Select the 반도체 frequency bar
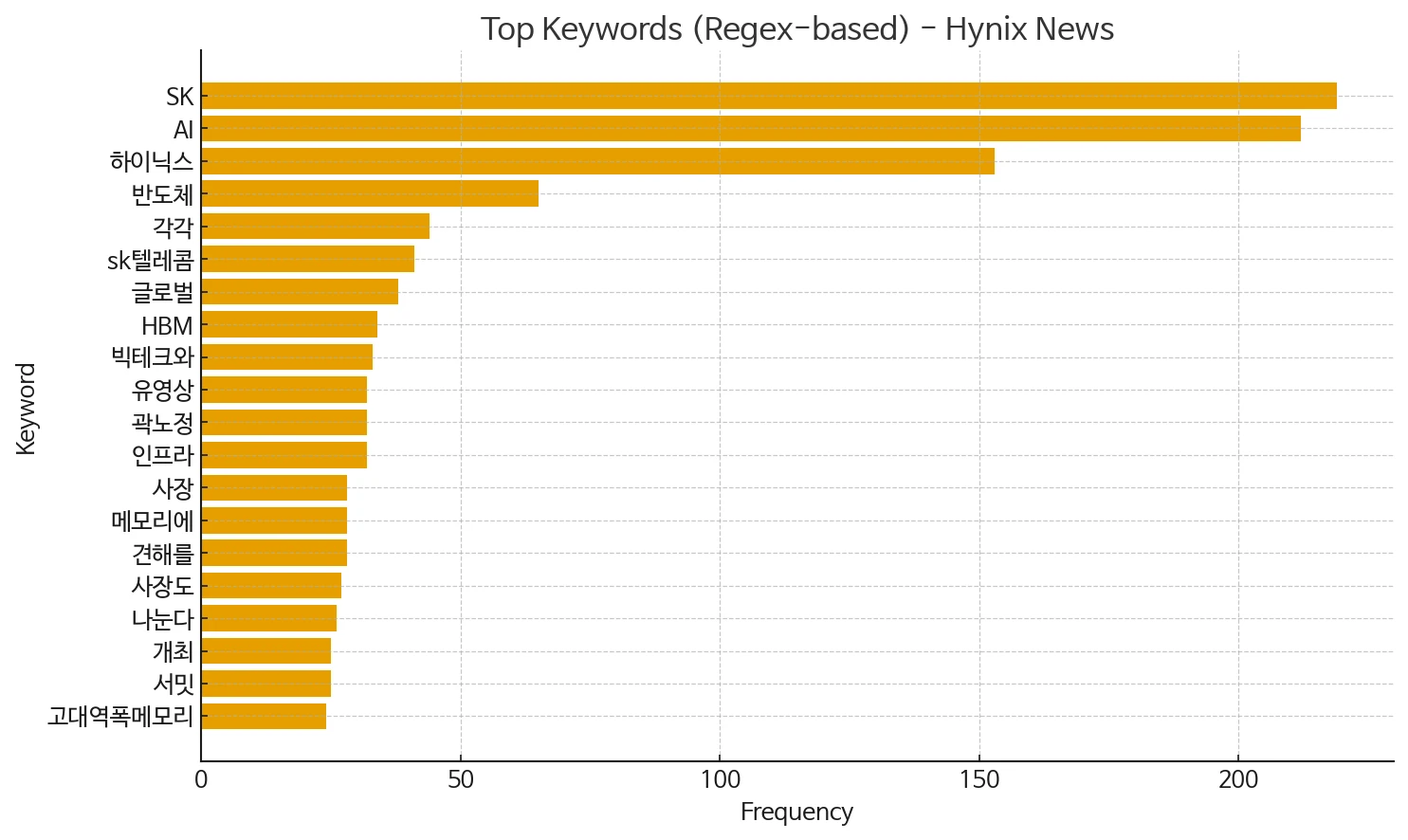Screen dimensions: 1408x840 pos(370,193)
